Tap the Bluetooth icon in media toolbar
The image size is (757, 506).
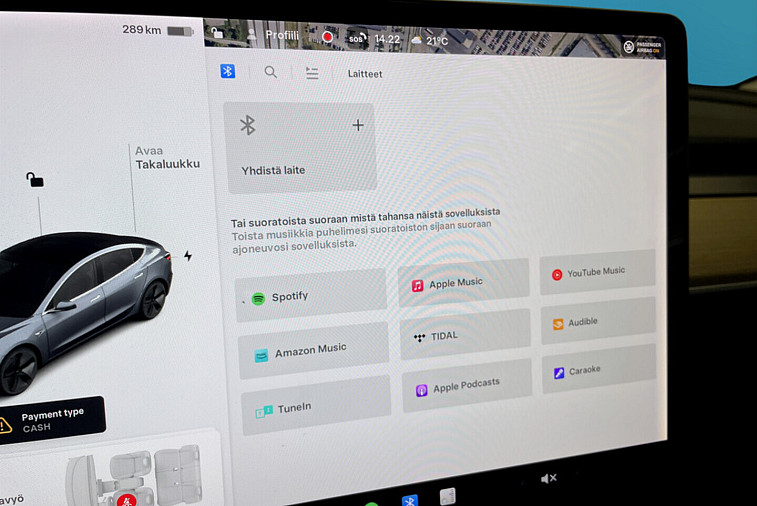[228, 71]
